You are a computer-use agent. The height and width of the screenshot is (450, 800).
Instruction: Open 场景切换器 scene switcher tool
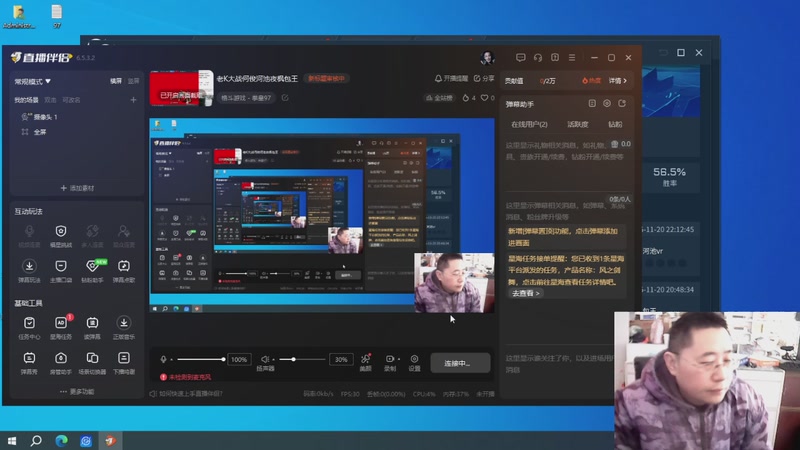(92, 363)
